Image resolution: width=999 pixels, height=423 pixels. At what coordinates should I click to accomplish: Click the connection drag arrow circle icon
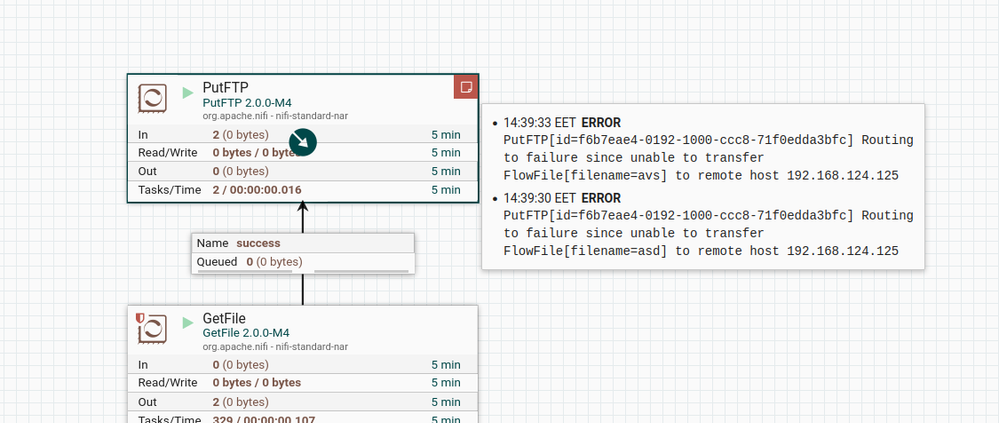(x=303, y=141)
